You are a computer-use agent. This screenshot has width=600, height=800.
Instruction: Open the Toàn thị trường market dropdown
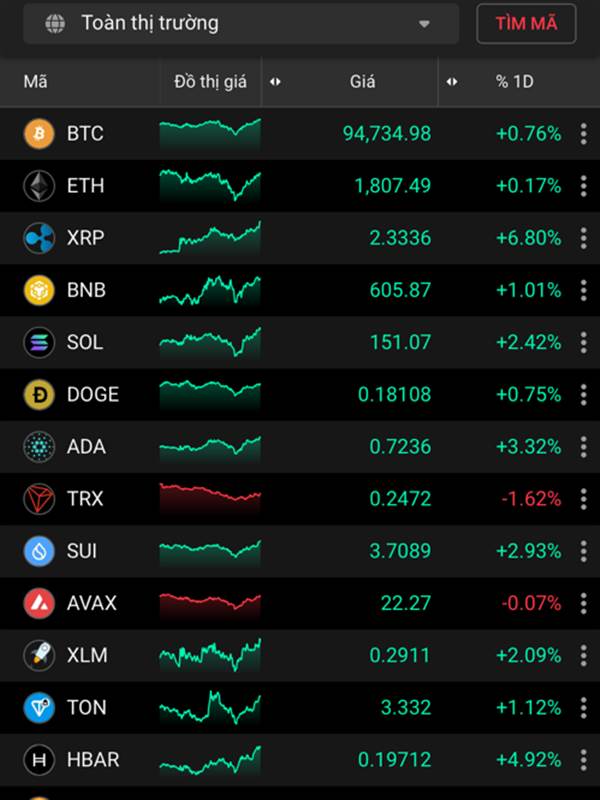pos(241,23)
